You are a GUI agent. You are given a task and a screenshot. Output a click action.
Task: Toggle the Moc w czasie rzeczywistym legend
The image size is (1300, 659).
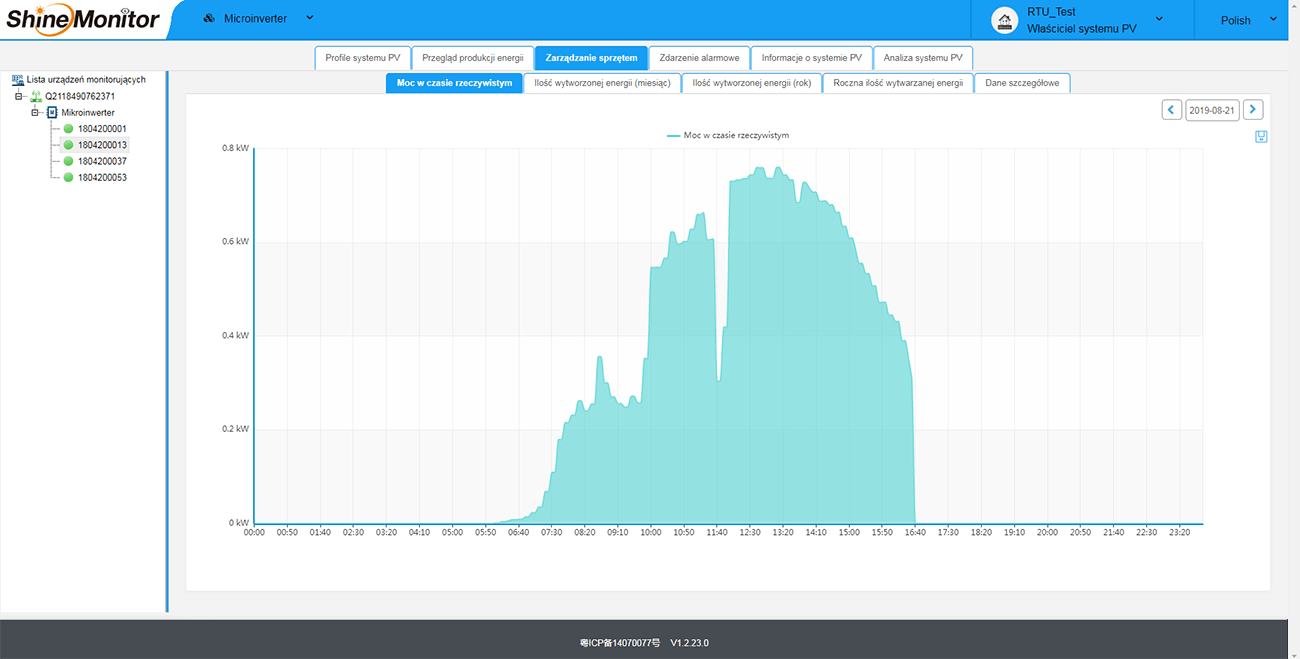(x=727, y=135)
